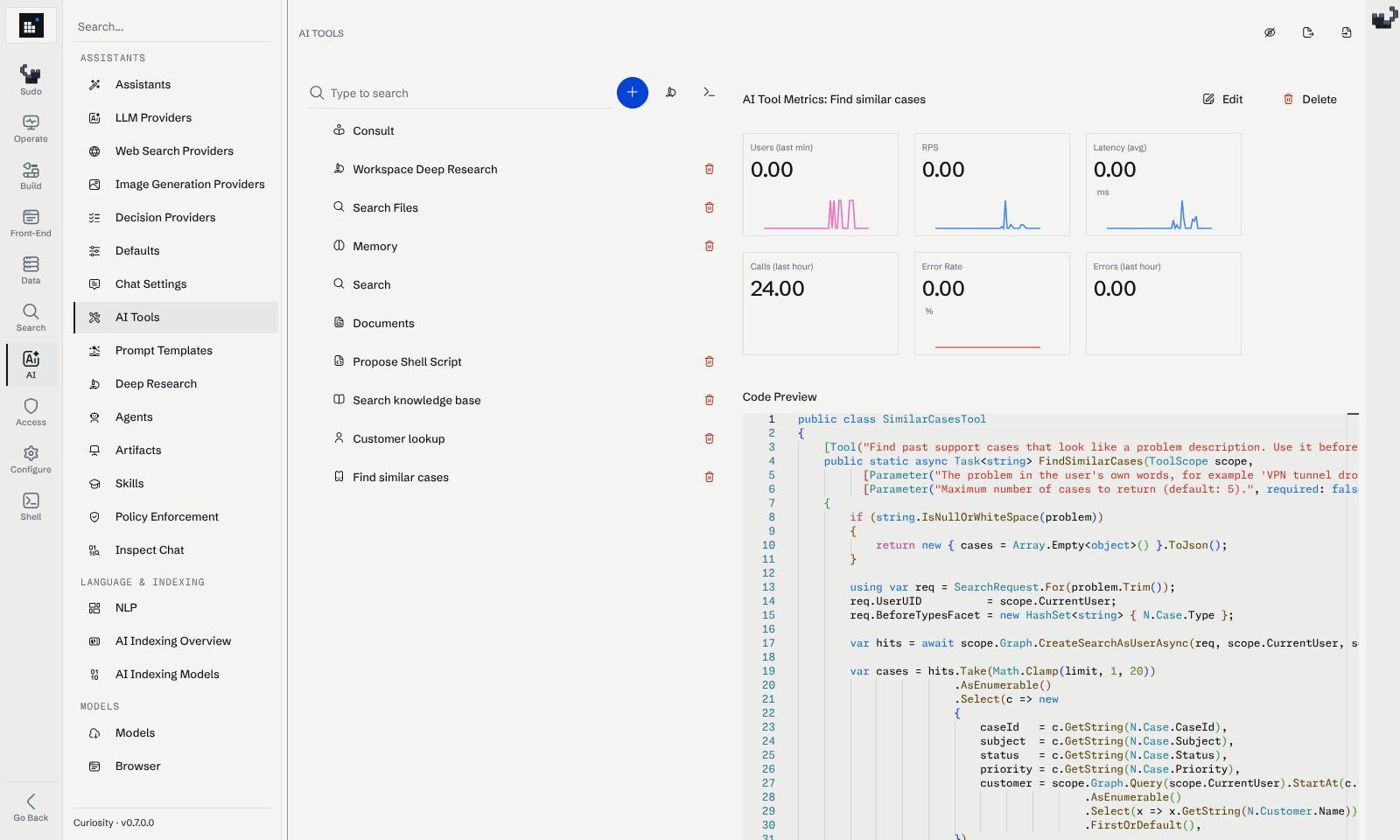Screen dimensions: 1400x840
Task: Select the Consult tool row
Action: tap(513, 130)
